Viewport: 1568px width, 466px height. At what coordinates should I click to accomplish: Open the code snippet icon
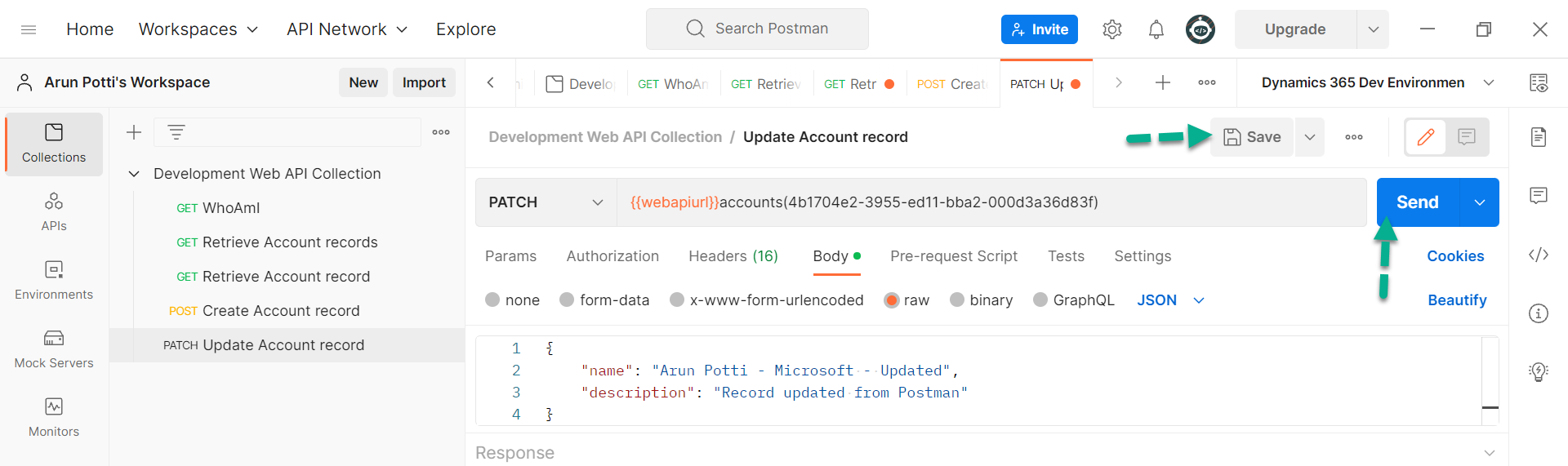pyautogui.click(x=1539, y=255)
